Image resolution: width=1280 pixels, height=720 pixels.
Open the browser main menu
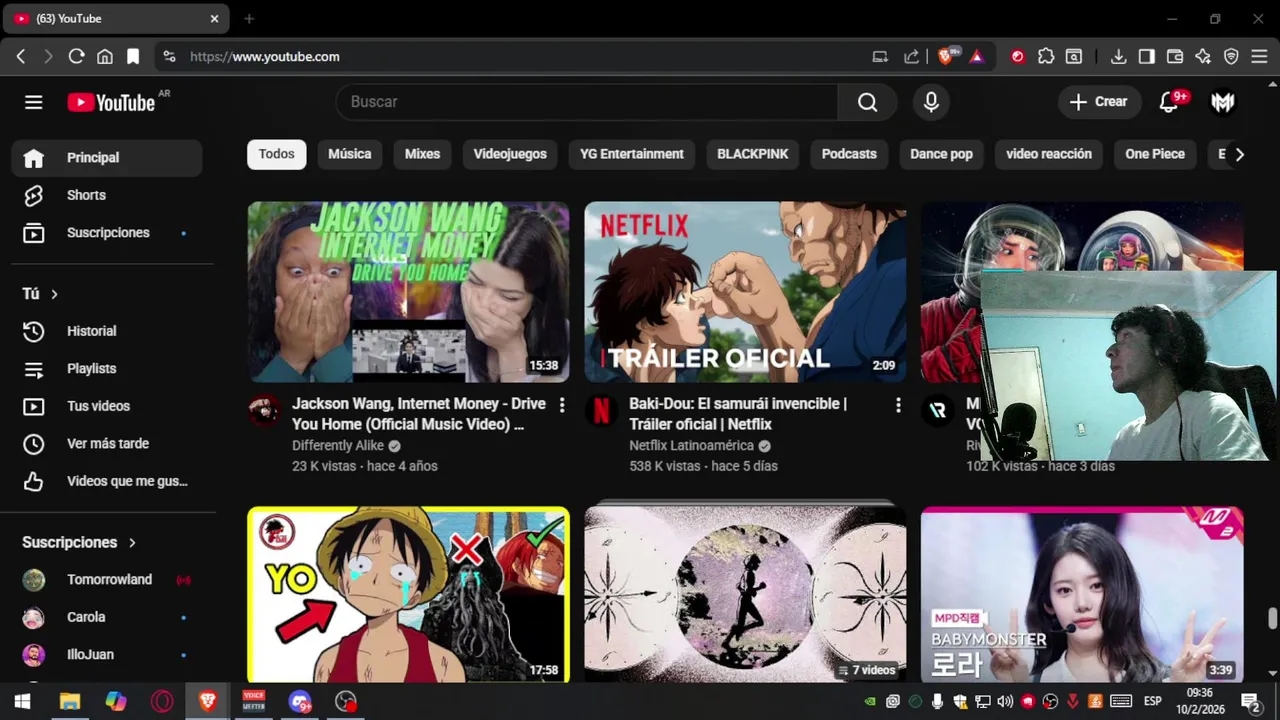coord(1259,57)
